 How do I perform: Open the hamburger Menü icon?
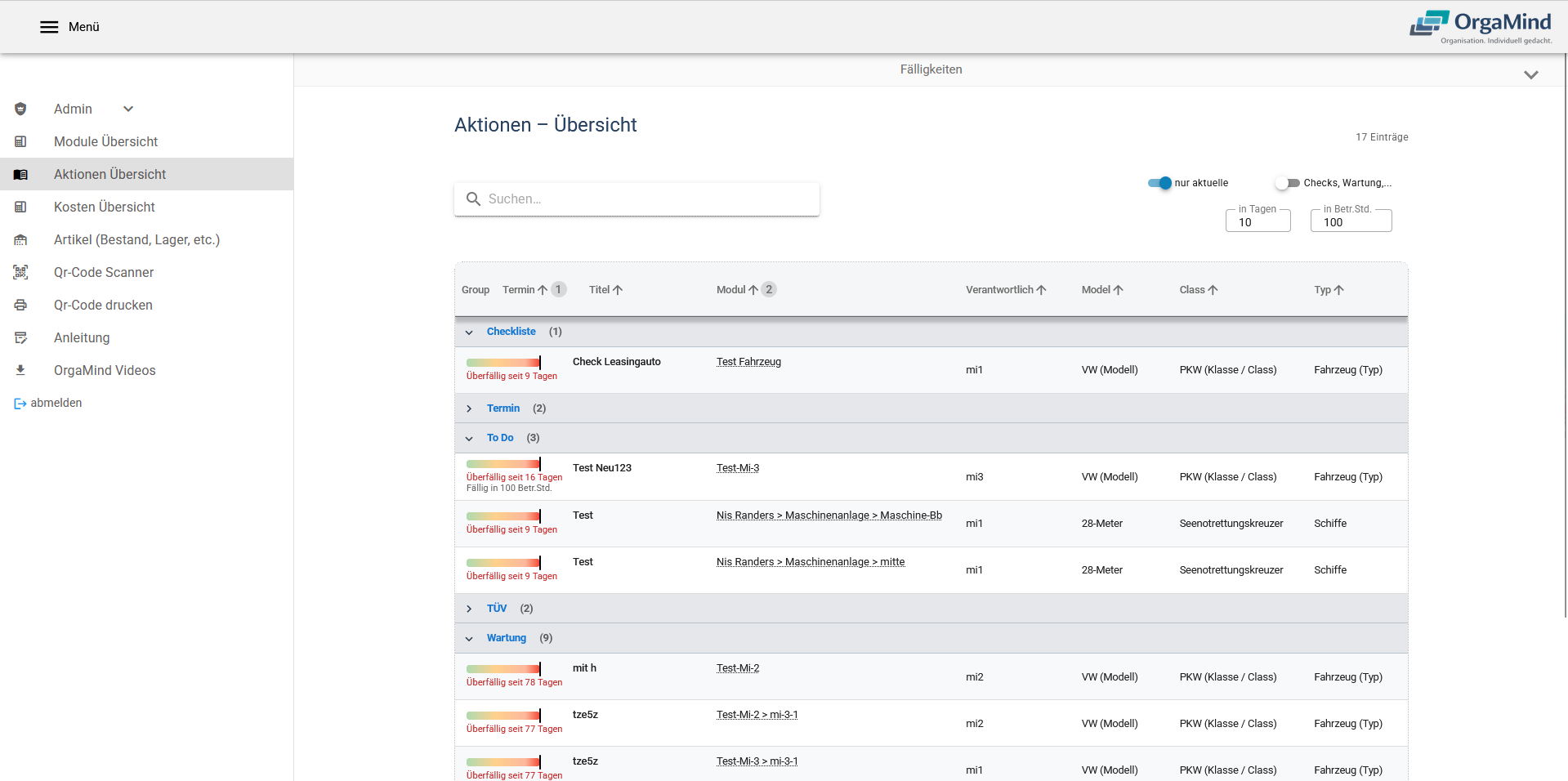point(49,27)
